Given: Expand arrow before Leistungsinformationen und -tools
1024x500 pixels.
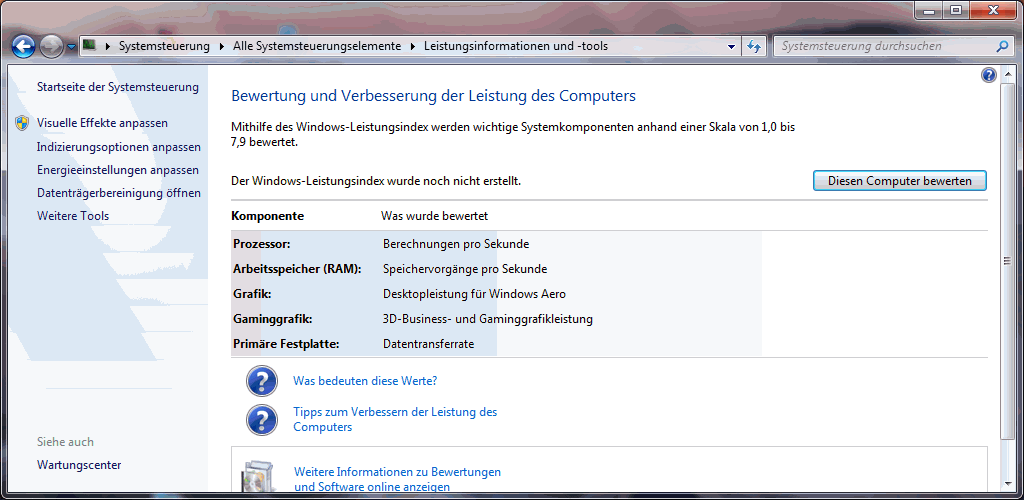Looking at the screenshot, I should 413,46.
